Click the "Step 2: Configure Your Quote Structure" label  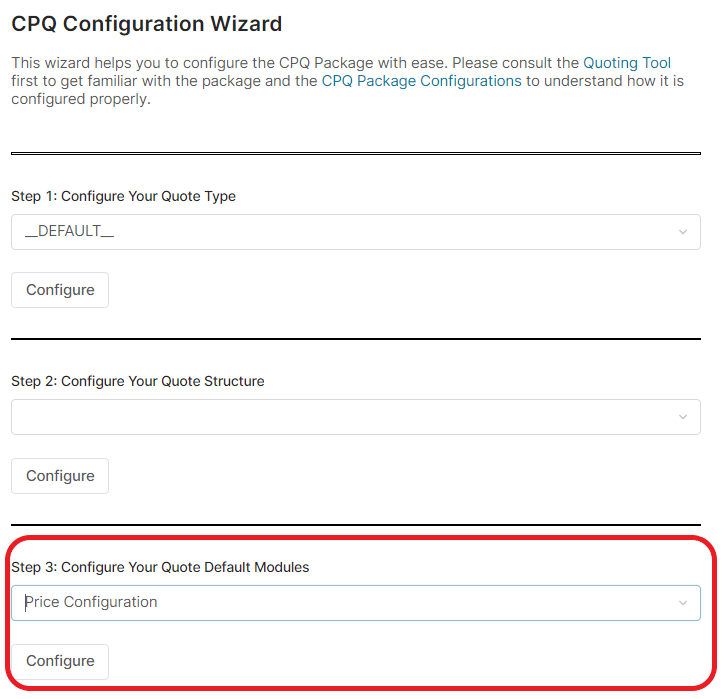(x=138, y=381)
